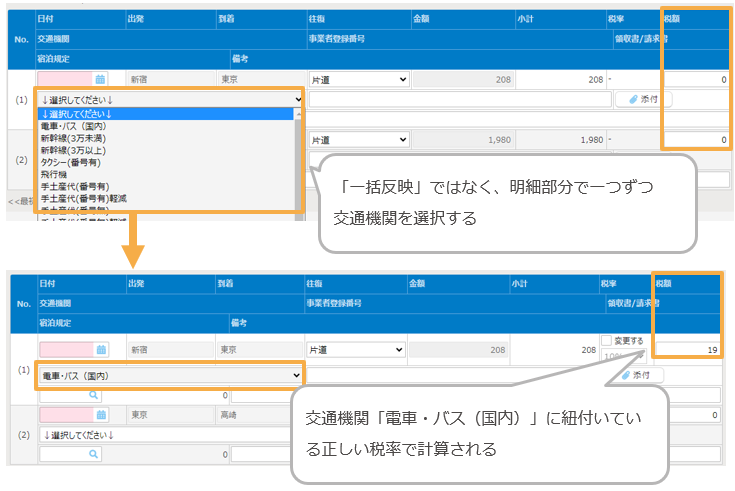Open 片道 dropdown in top table row 1

358,79
